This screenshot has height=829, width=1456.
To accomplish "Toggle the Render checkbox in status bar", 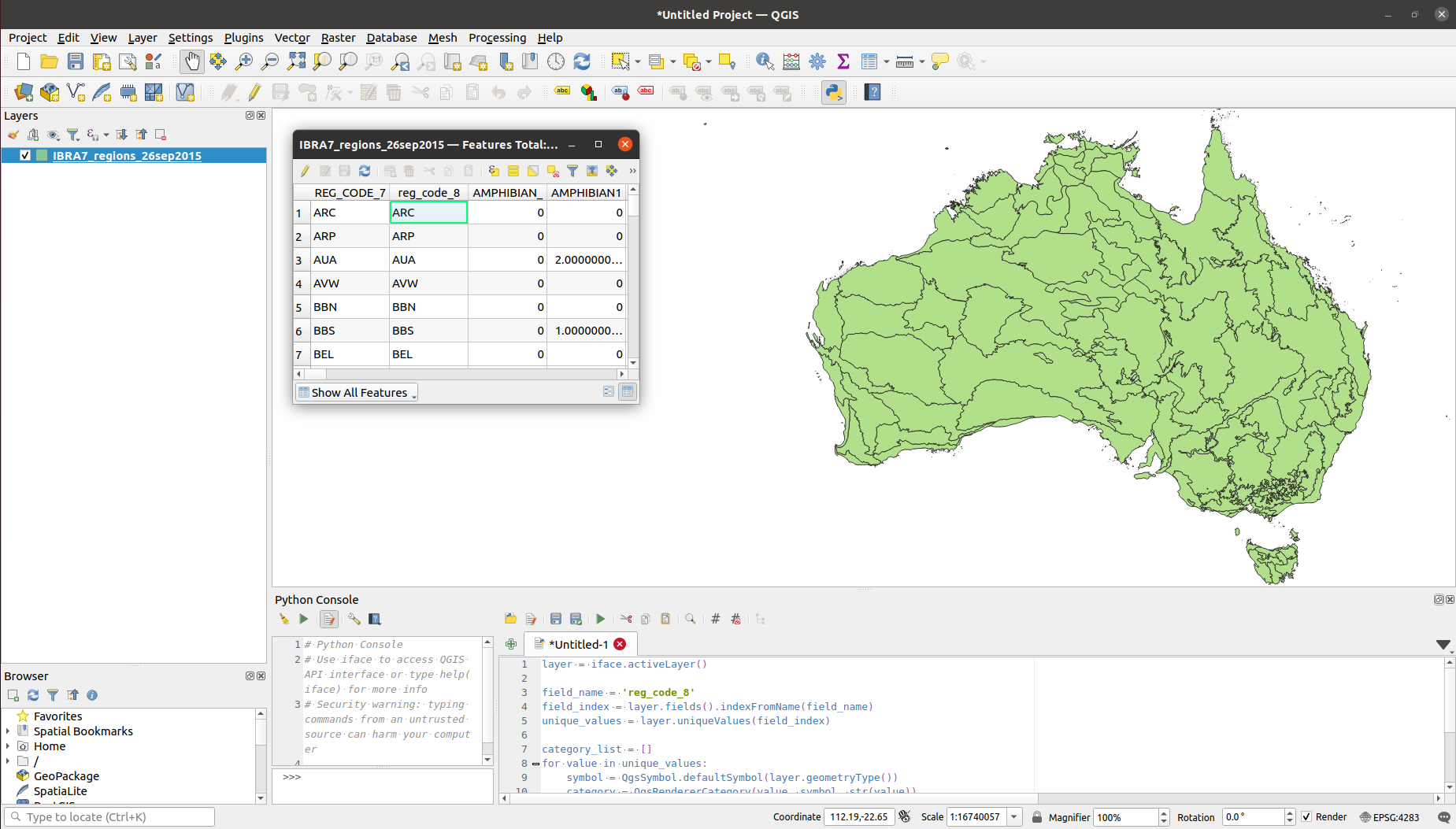I will click(1307, 817).
